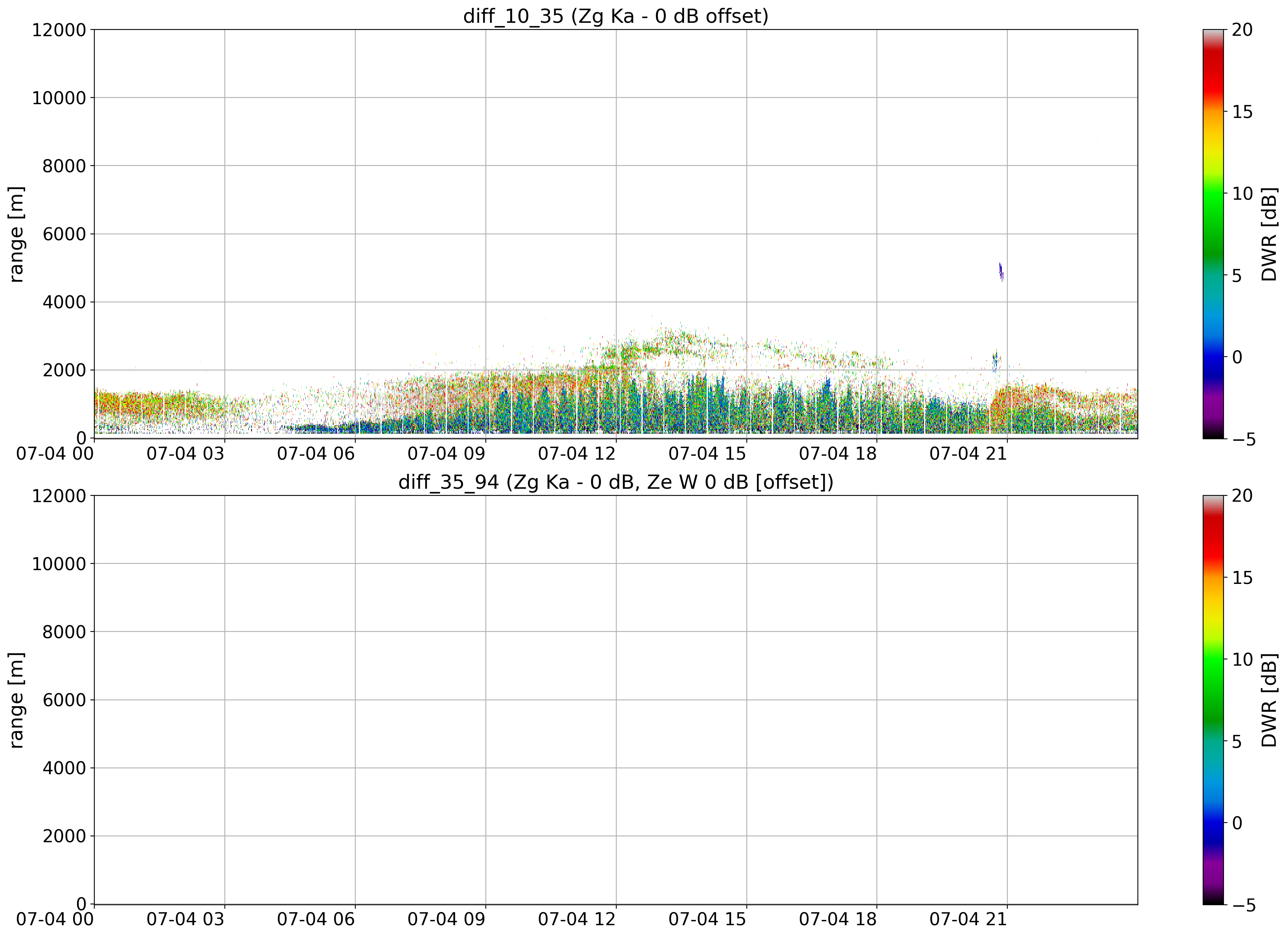1288x937 pixels.
Task: Click the bottom plot 07-04 09 time label
Action: pos(446,919)
